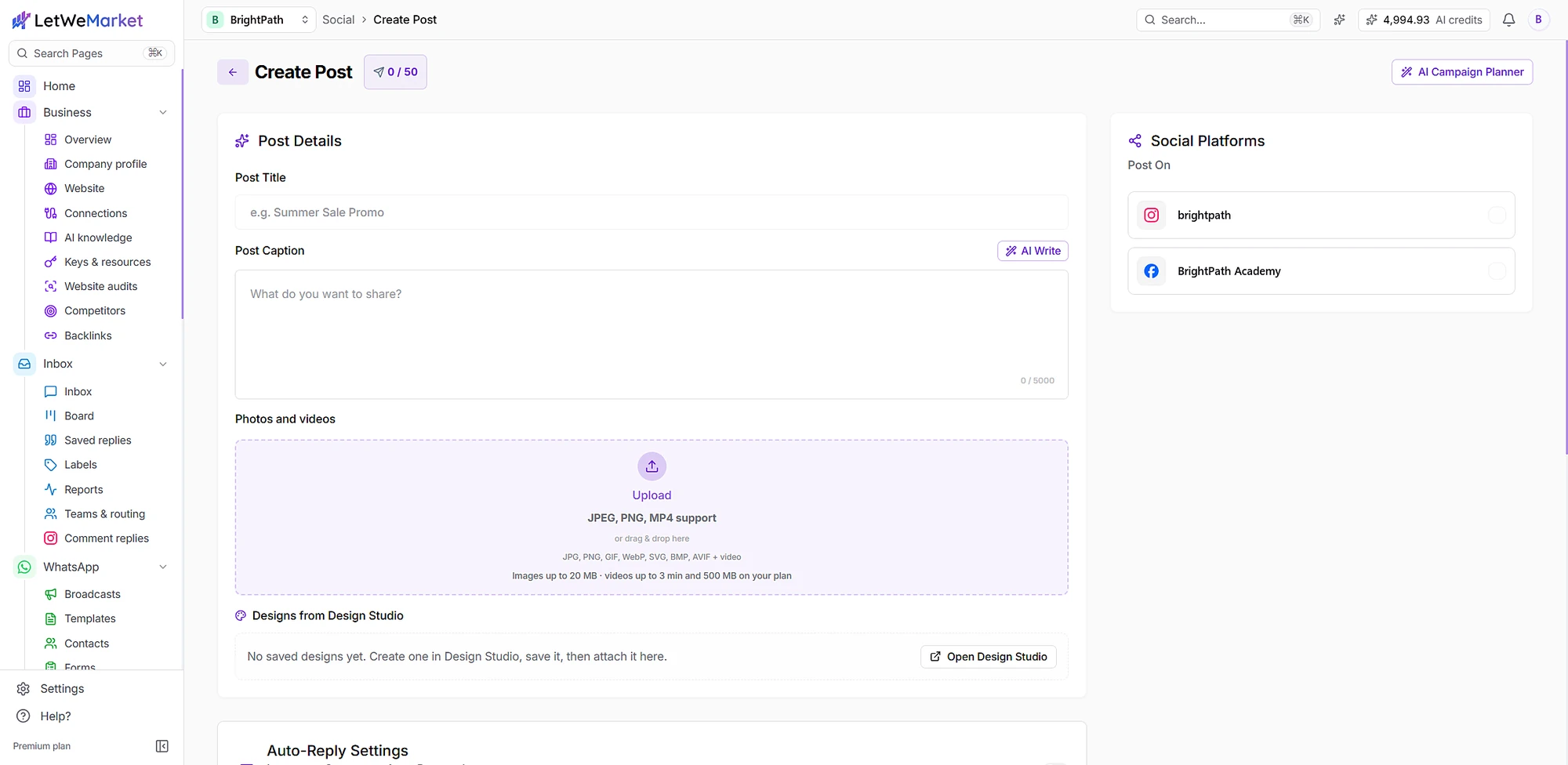This screenshot has width=1568, height=765.
Task: Open Teams & routing
Action: click(106, 514)
